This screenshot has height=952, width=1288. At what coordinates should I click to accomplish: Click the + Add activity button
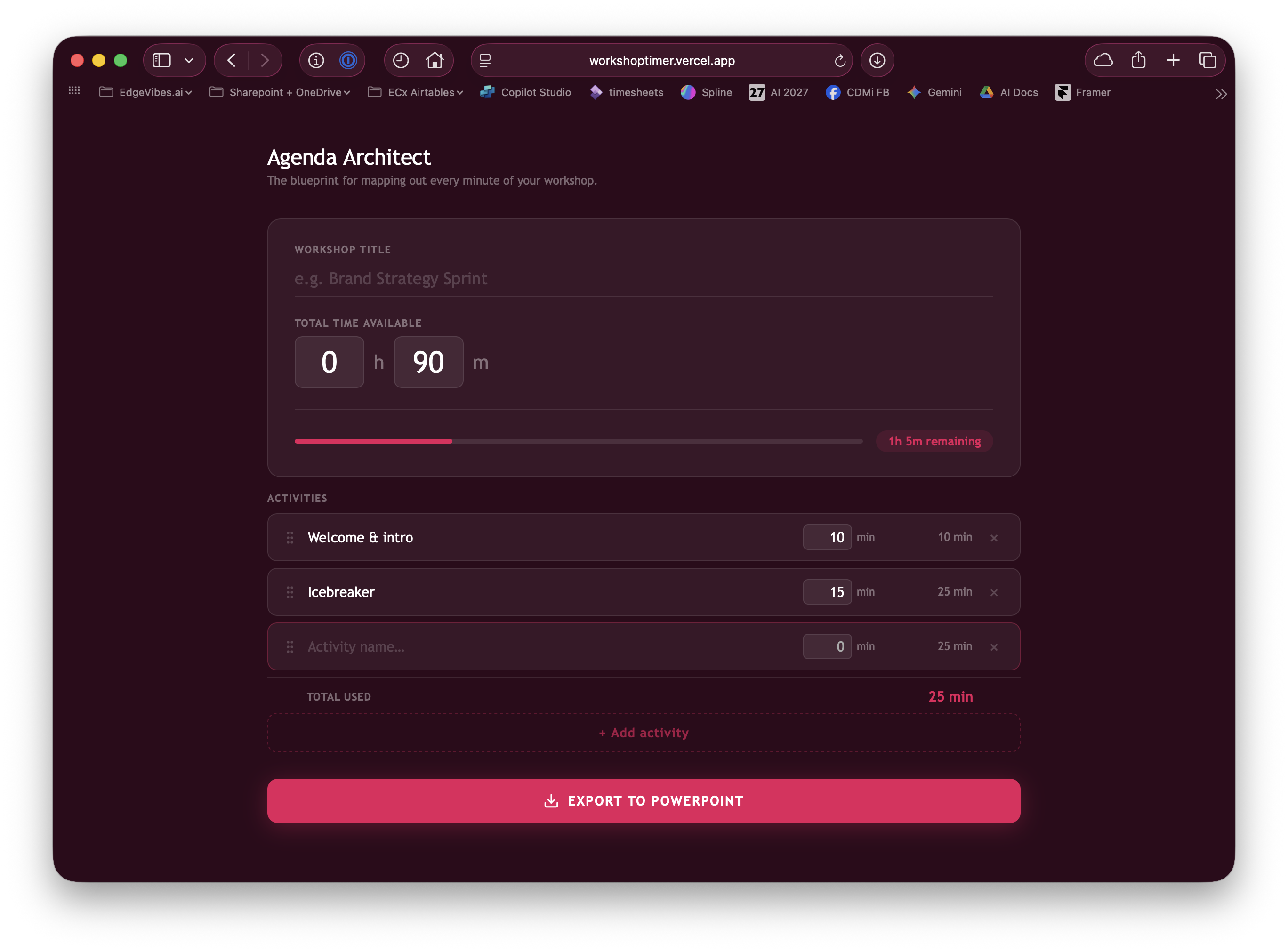pos(644,733)
